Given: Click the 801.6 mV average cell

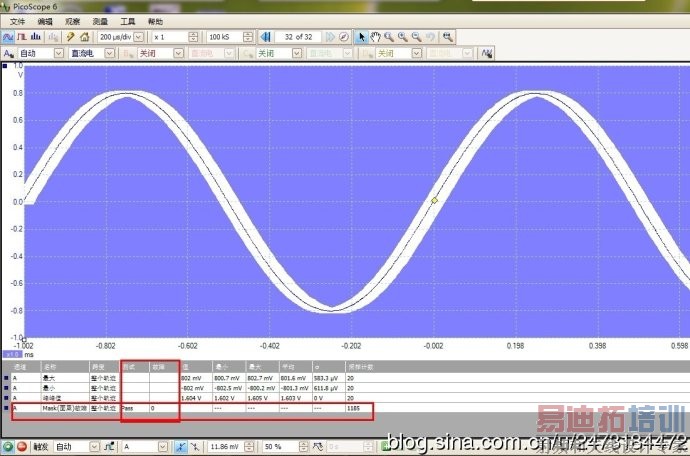Looking at the screenshot, I should pyautogui.click(x=296, y=378).
